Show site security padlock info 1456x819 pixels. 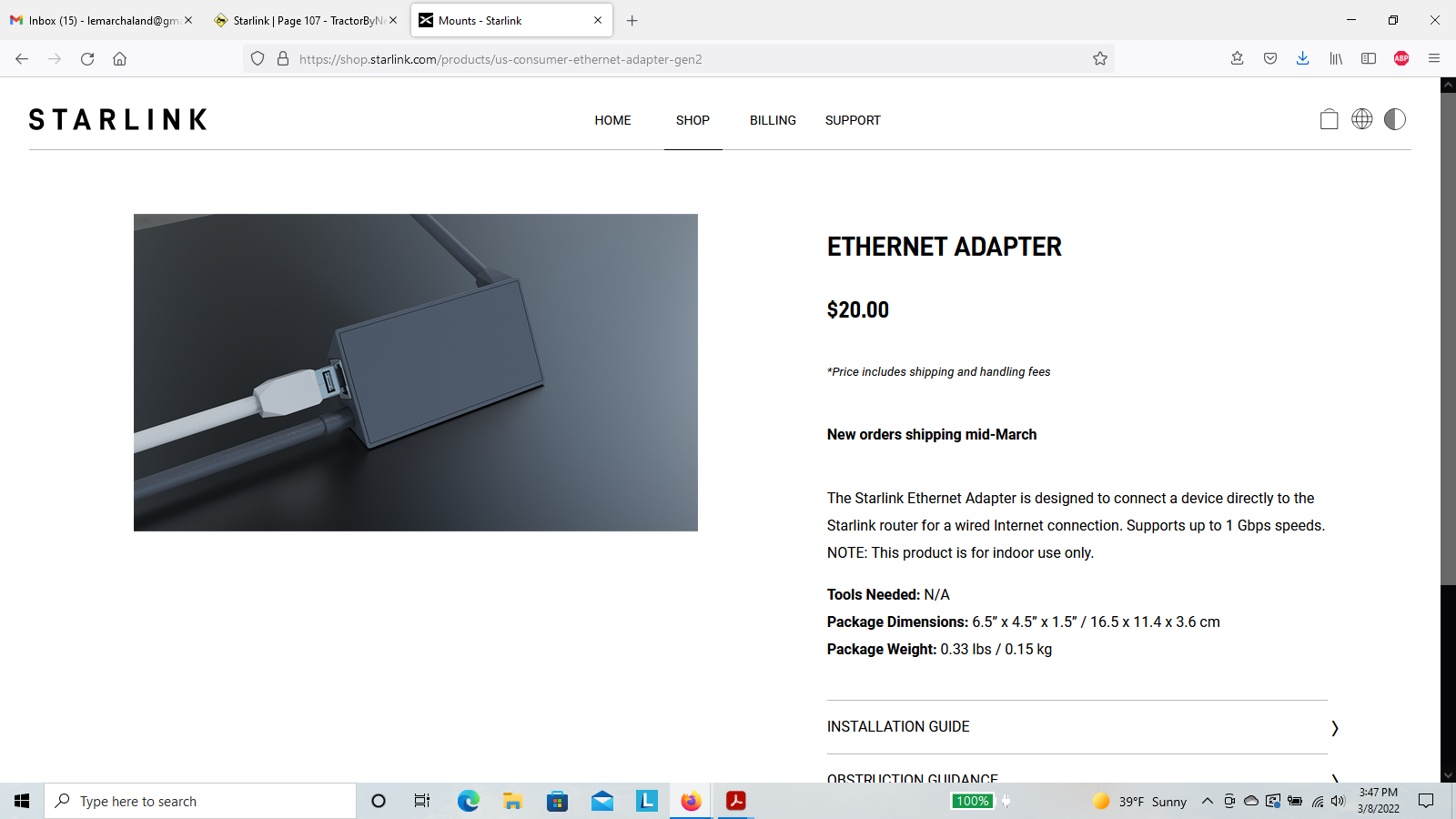click(x=283, y=59)
